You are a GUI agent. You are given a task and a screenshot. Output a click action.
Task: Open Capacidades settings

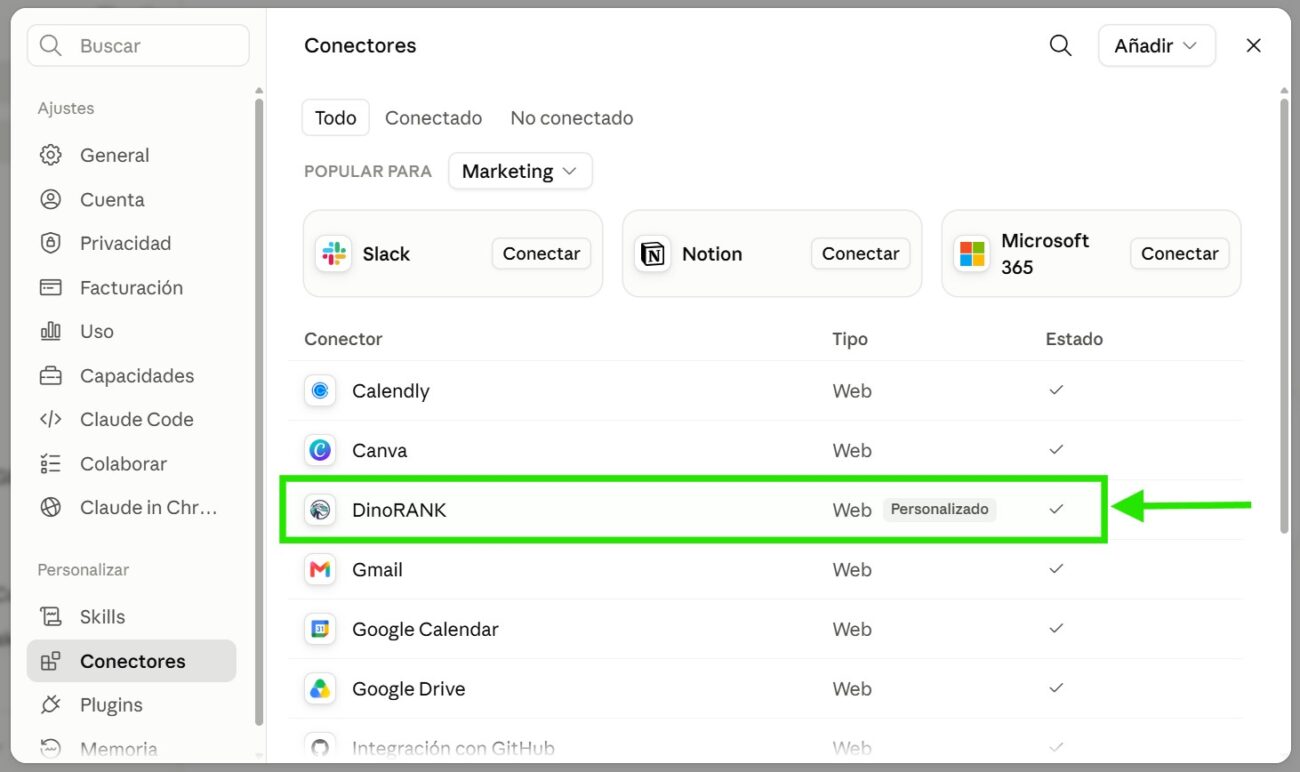131,376
